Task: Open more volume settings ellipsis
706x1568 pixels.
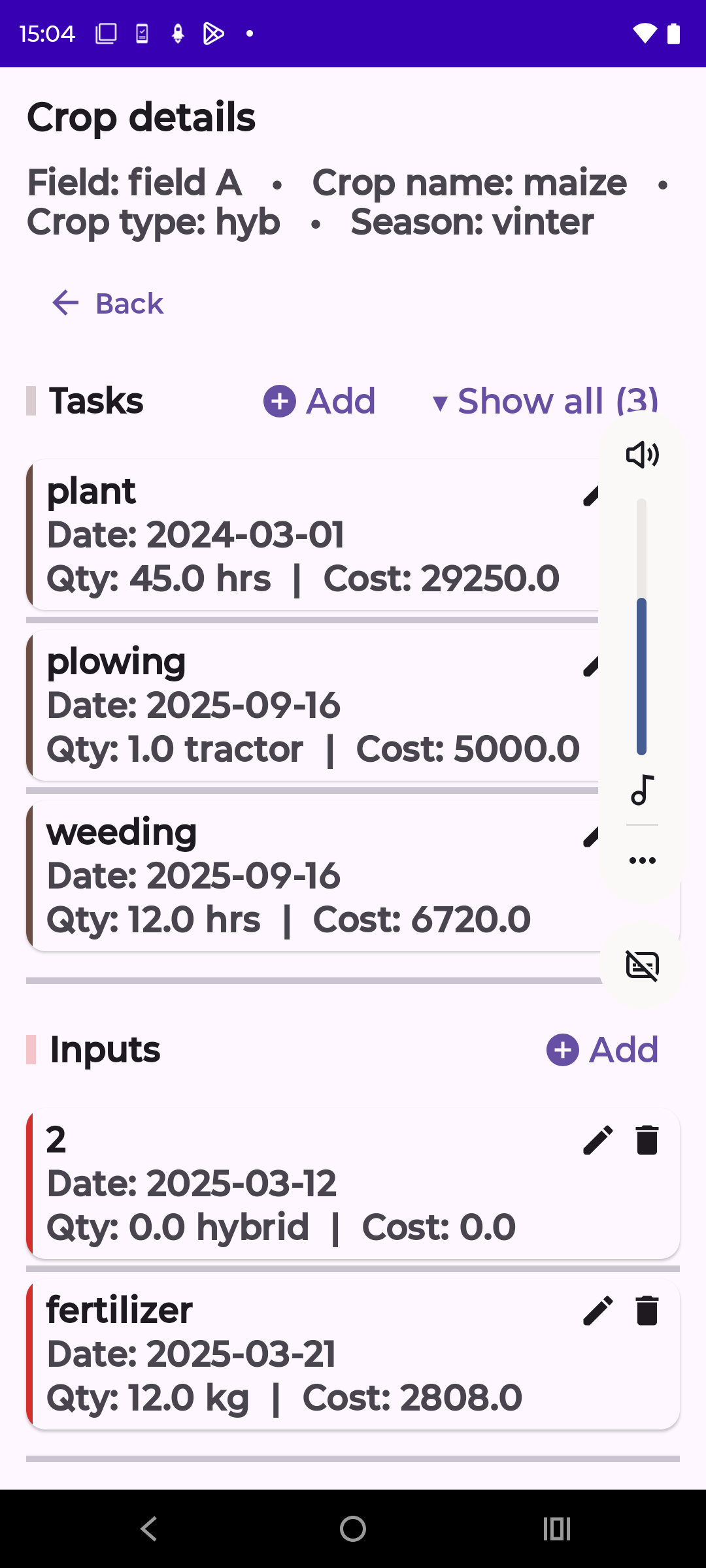Action: click(642, 860)
